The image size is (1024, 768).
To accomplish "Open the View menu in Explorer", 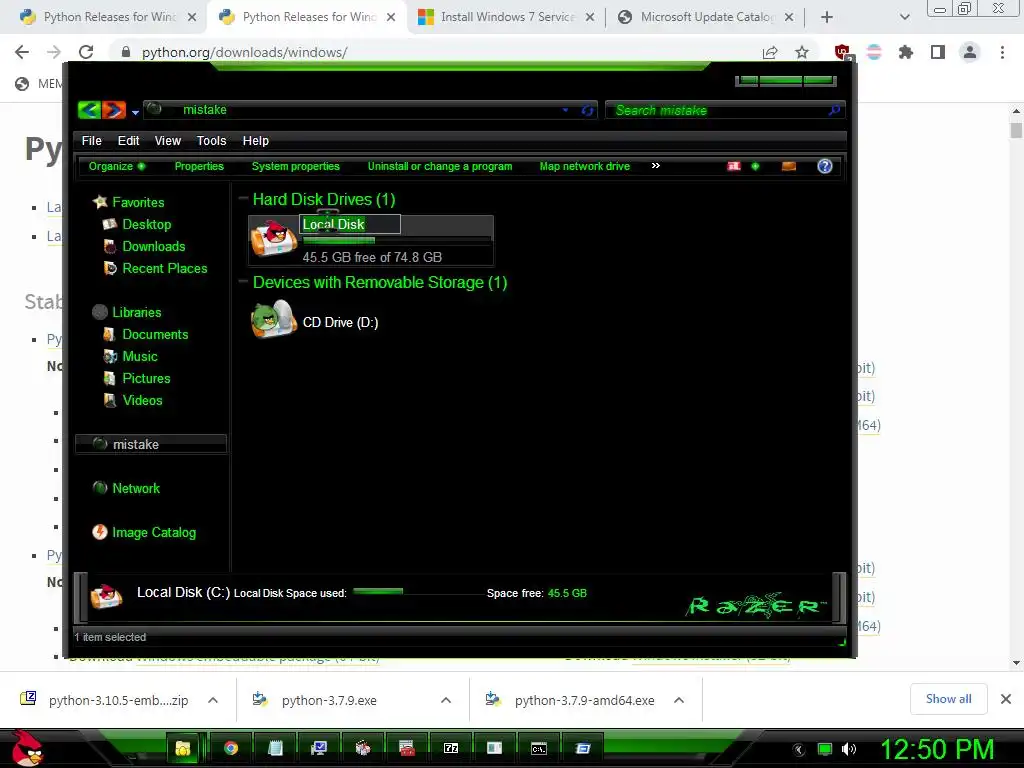I will (168, 140).
